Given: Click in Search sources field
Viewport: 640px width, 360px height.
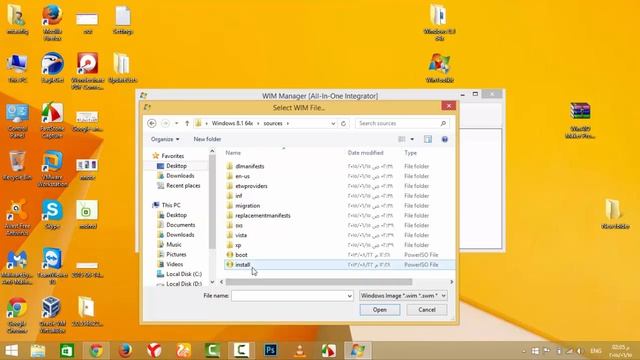Looking at the screenshot, I should pos(402,123).
